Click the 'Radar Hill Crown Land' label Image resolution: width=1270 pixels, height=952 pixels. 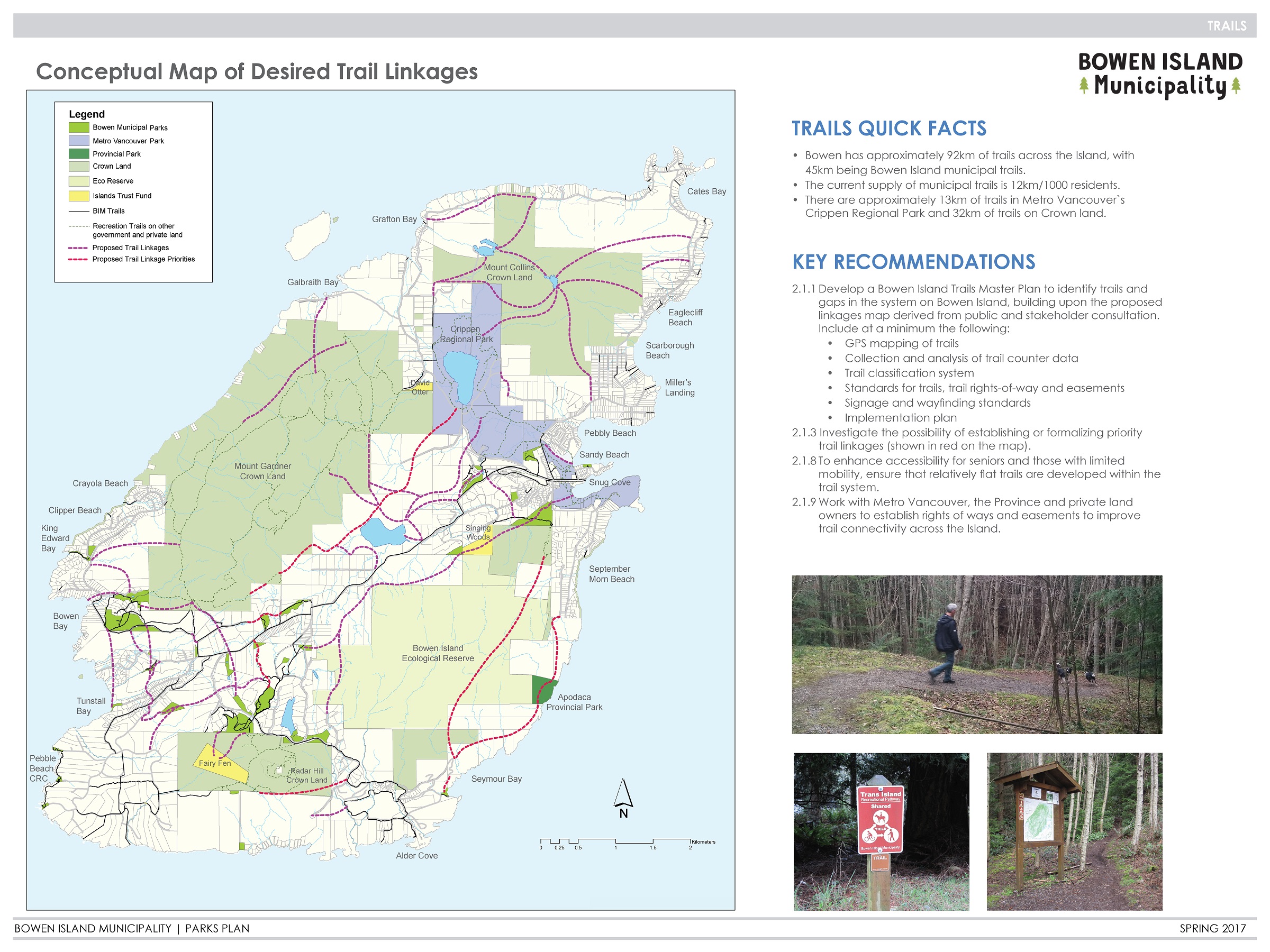(307, 775)
